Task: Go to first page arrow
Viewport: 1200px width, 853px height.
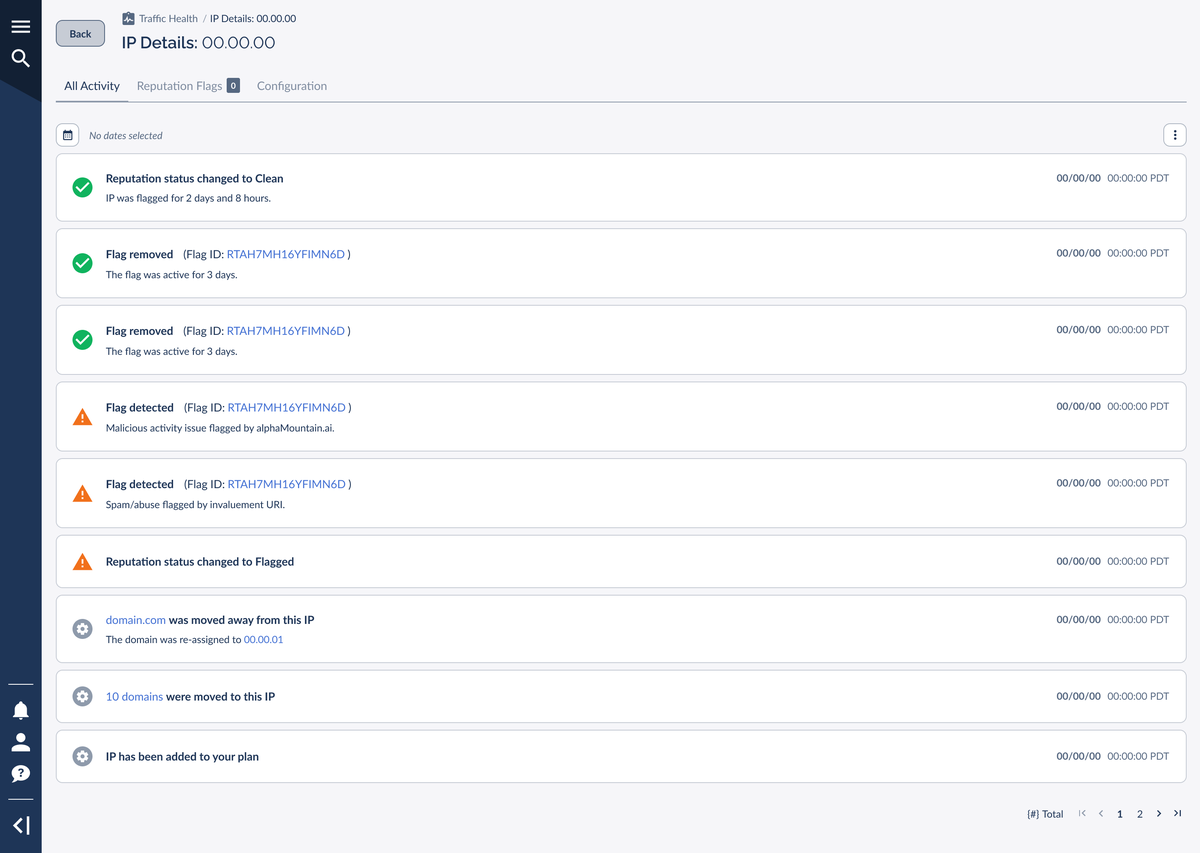Action: (x=1082, y=814)
